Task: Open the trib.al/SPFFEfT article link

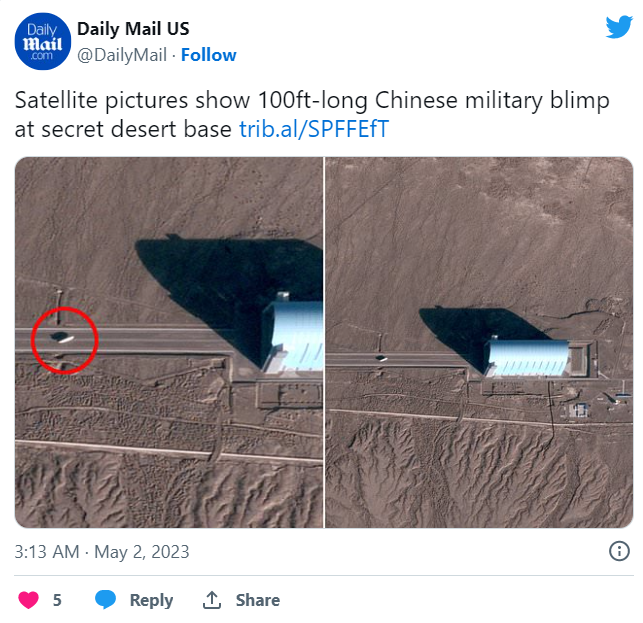Action: (x=314, y=129)
